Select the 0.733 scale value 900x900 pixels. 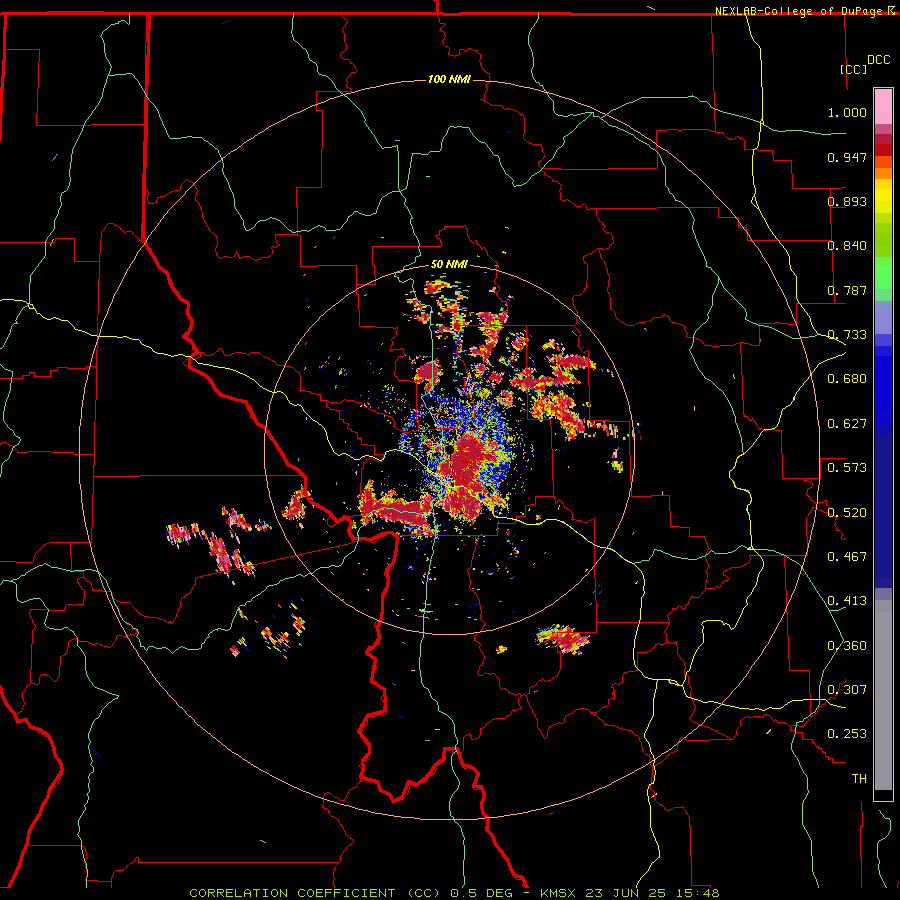[847, 335]
